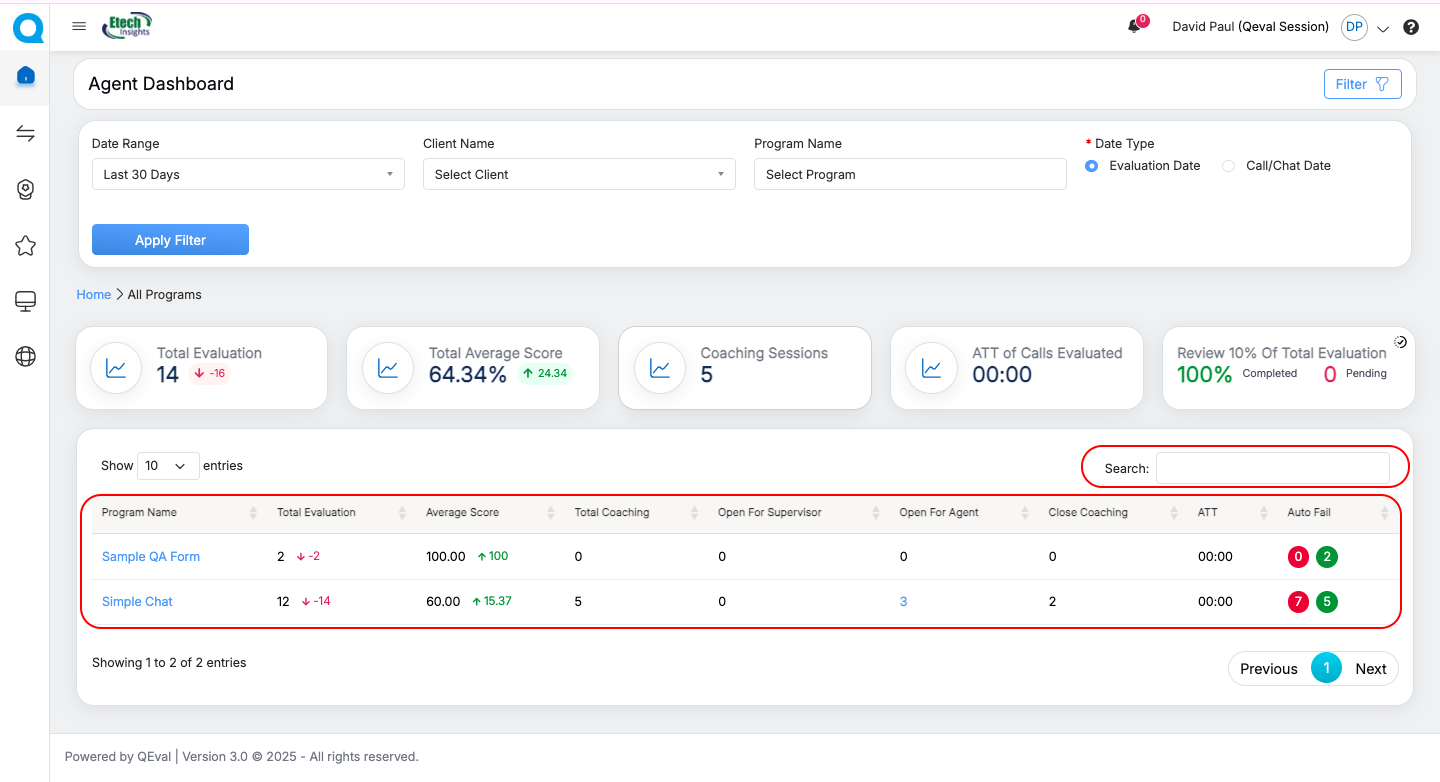Viewport: 1440px width, 782px height.
Task: Open the Date Range dropdown
Action: point(248,174)
